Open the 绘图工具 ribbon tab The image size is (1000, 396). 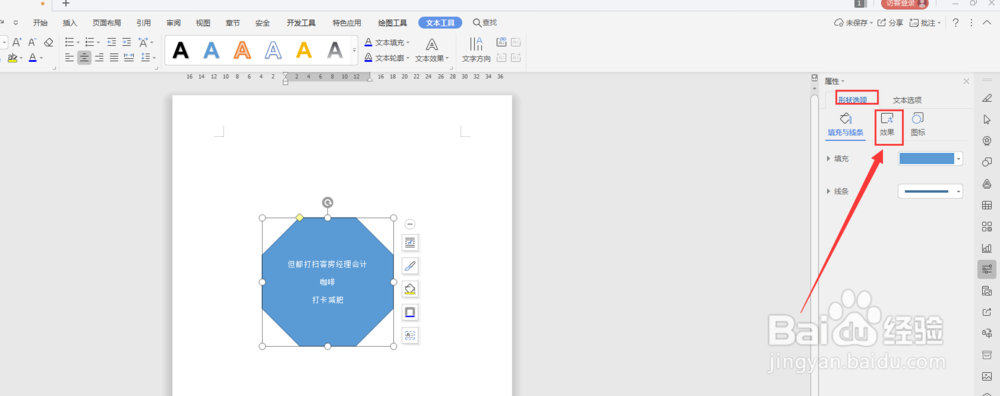(392, 23)
